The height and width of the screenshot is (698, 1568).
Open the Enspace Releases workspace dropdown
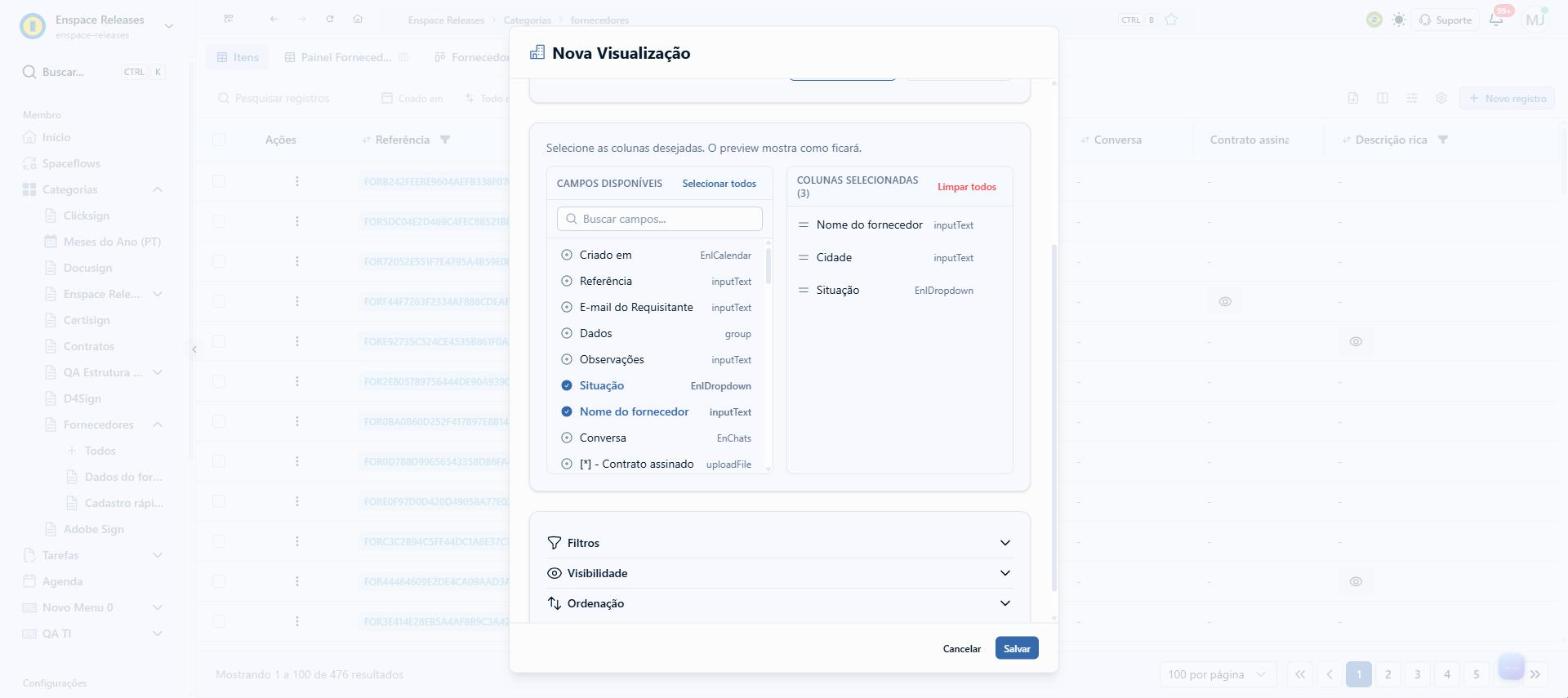point(168,26)
